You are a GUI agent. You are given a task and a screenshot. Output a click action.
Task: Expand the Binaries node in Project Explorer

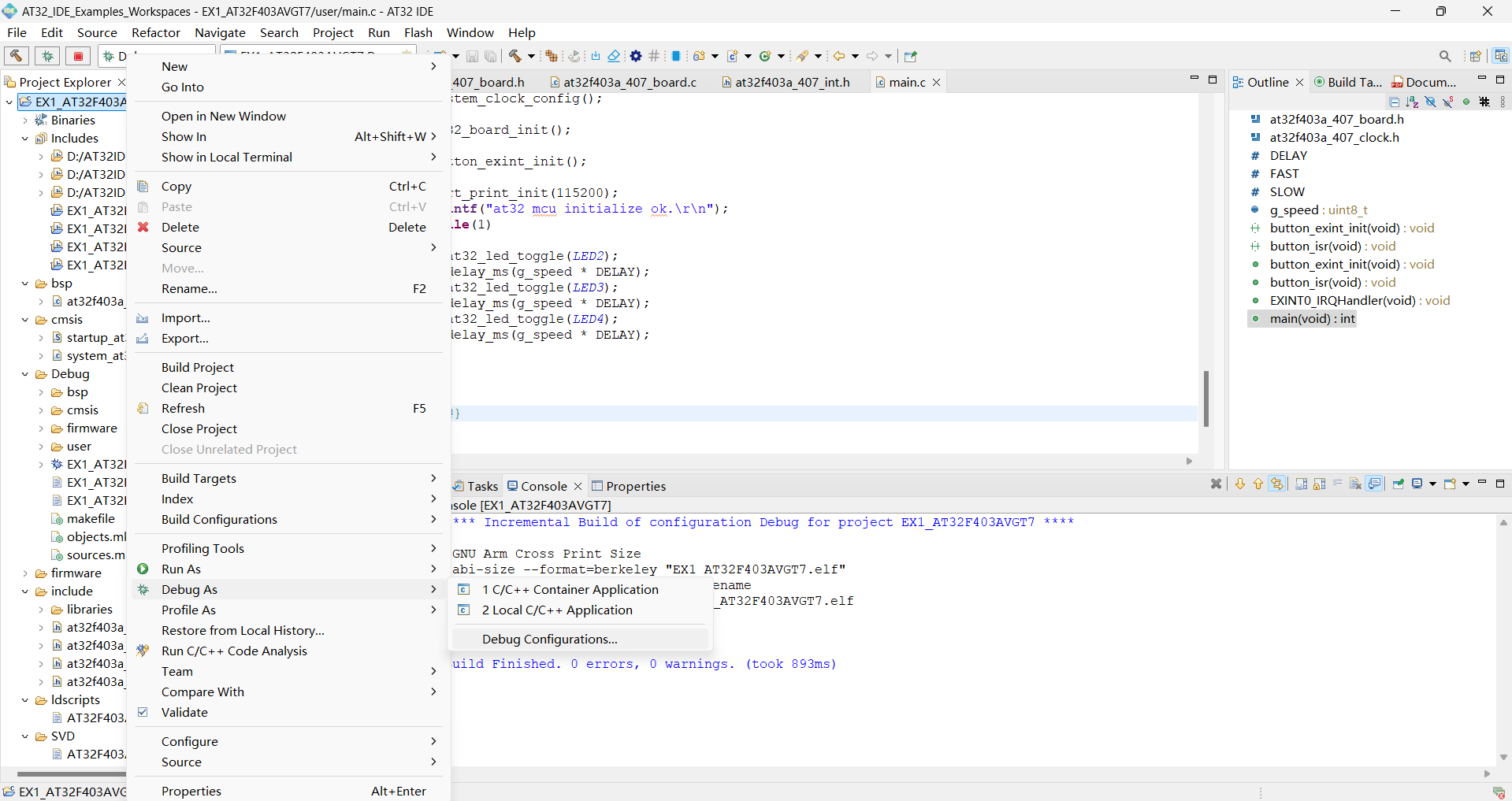pyautogui.click(x=25, y=121)
